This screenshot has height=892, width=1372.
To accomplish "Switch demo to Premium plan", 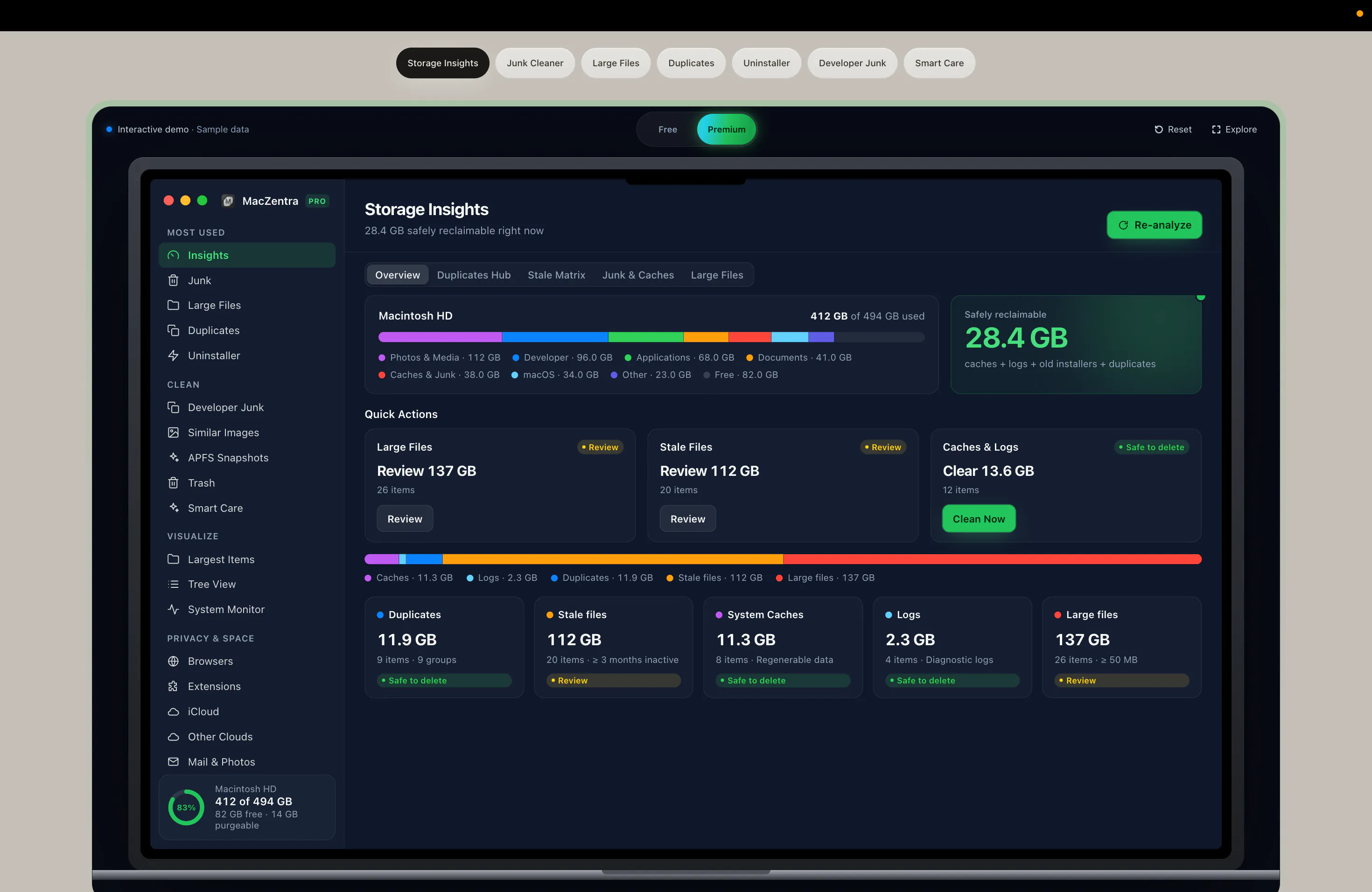I will pyautogui.click(x=726, y=129).
